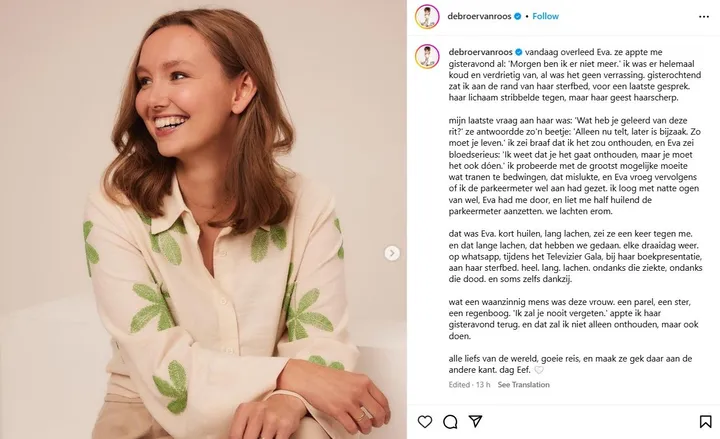The image size is (720, 439).
Task: Click the avatar next to the caption
Action: [x=427, y=57]
